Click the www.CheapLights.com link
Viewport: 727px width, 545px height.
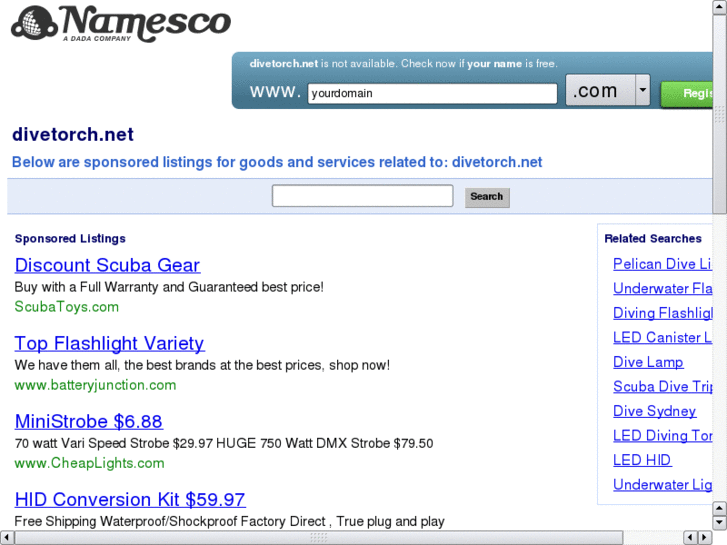(x=89, y=463)
